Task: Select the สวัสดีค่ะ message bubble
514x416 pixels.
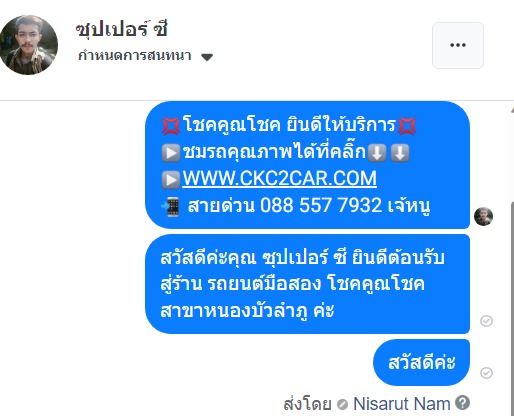Action: click(x=421, y=362)
